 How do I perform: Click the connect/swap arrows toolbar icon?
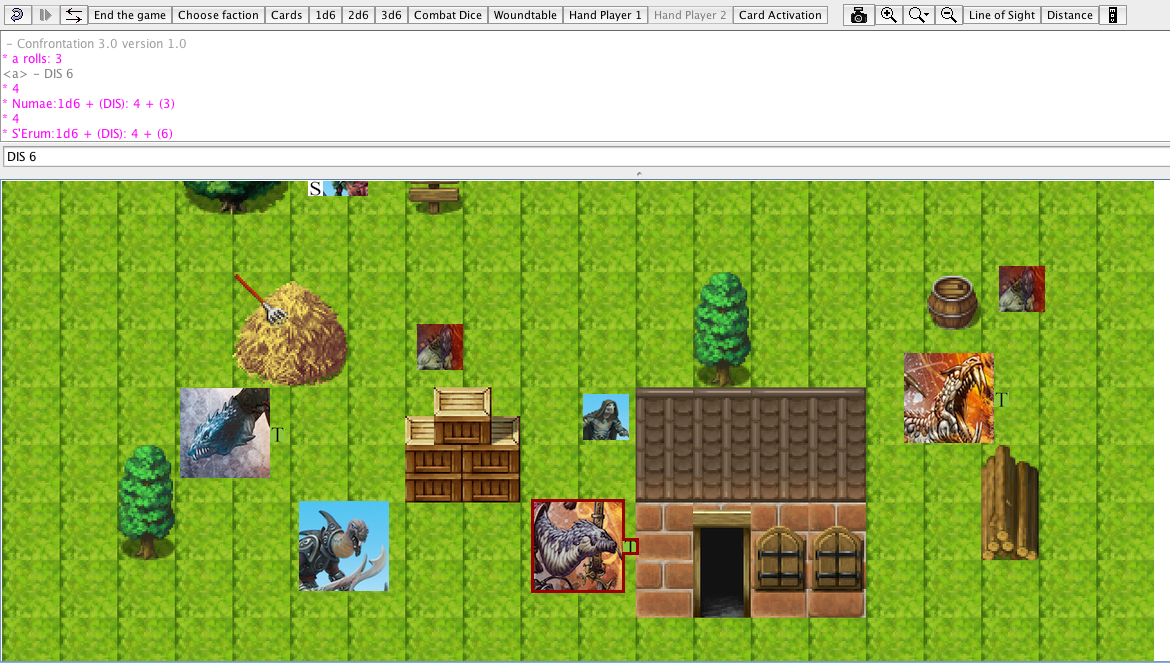click(74, 15)
